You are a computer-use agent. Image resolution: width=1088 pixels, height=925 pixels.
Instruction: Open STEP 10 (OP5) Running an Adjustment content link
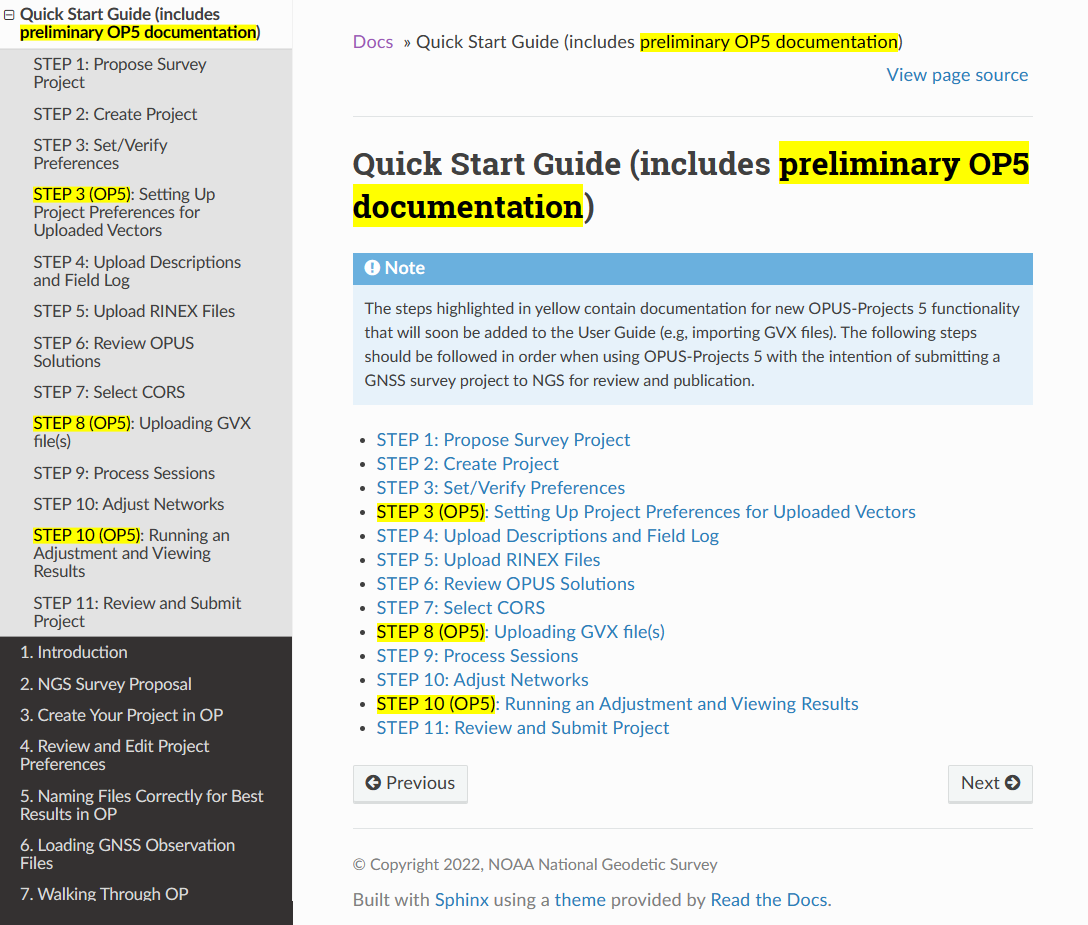[x=681, y=704]
